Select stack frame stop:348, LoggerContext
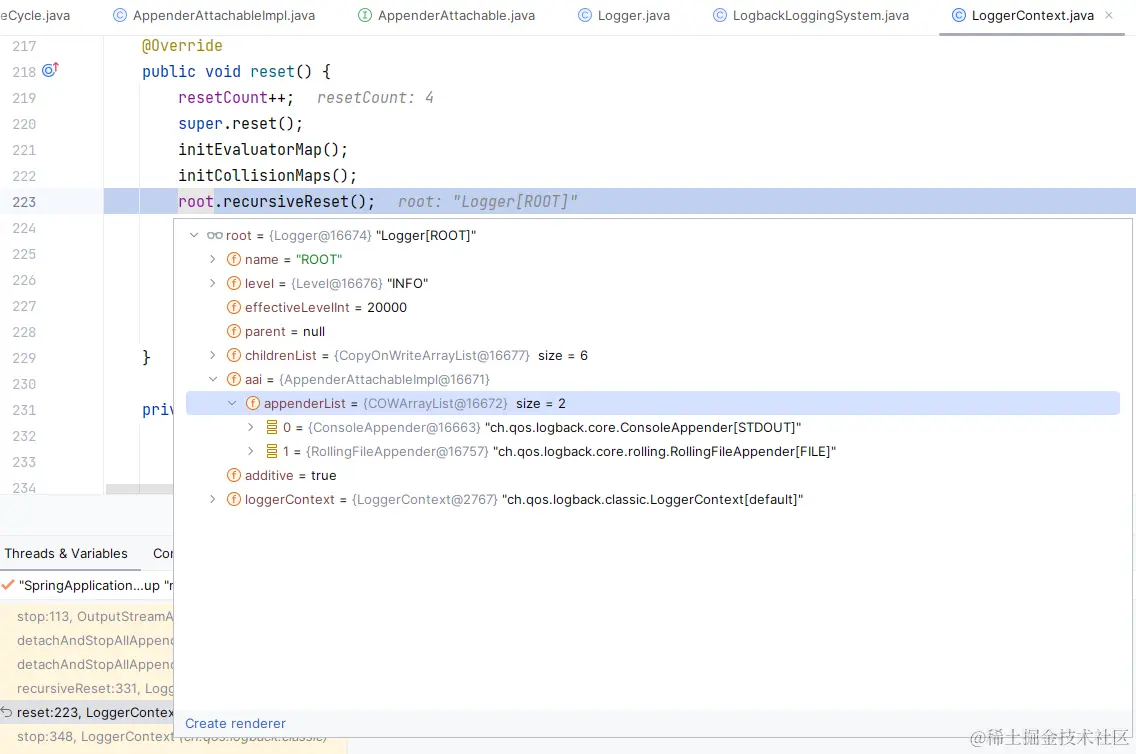 coord(87,736)
